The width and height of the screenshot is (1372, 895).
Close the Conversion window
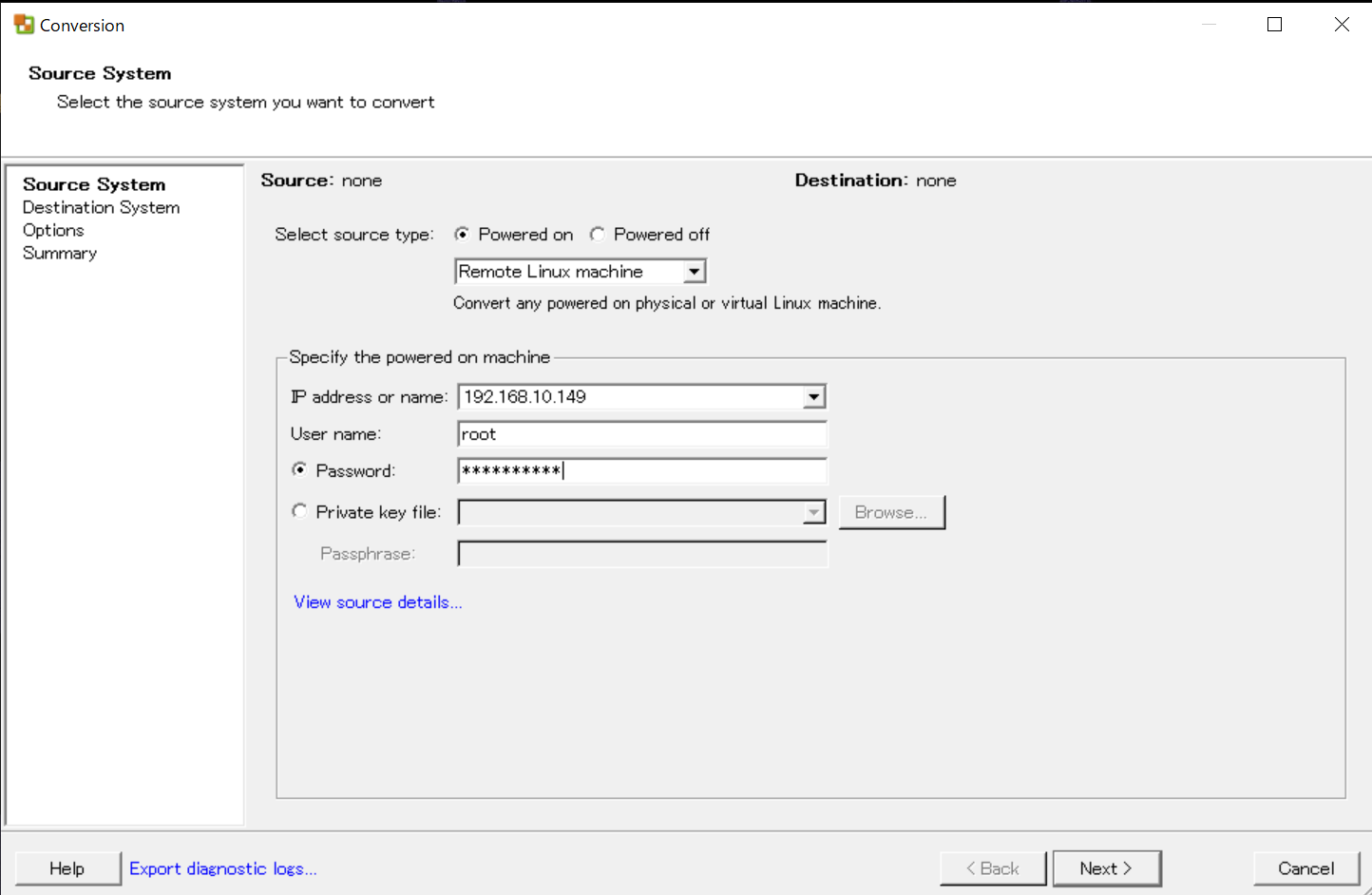click(1342, 25)
